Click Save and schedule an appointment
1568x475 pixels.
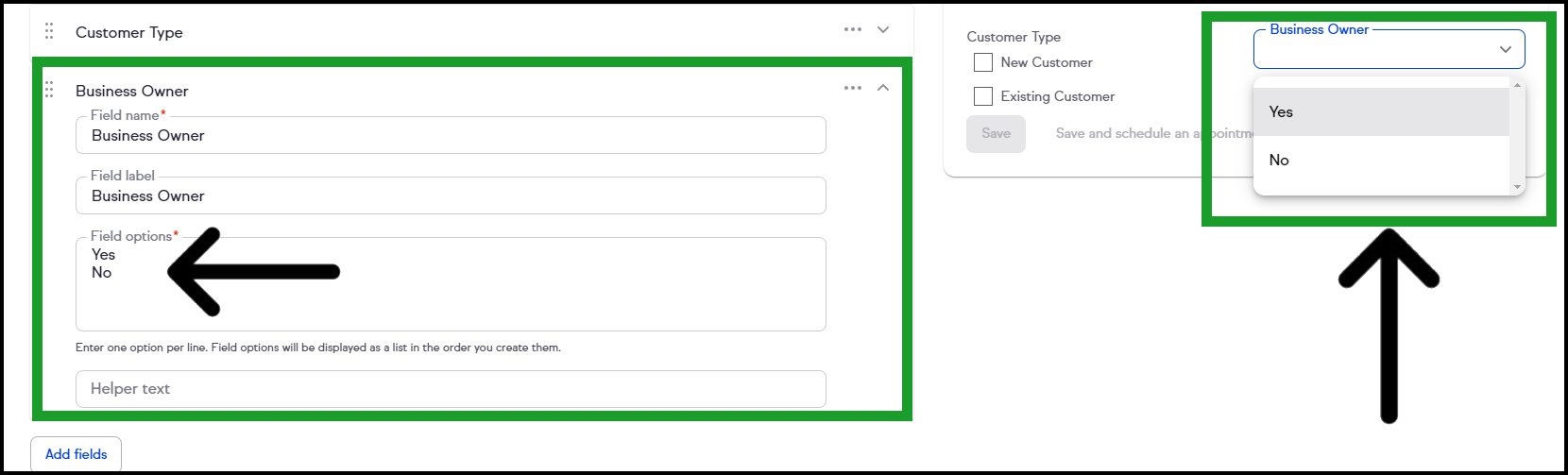click(x=1154, y=133)
